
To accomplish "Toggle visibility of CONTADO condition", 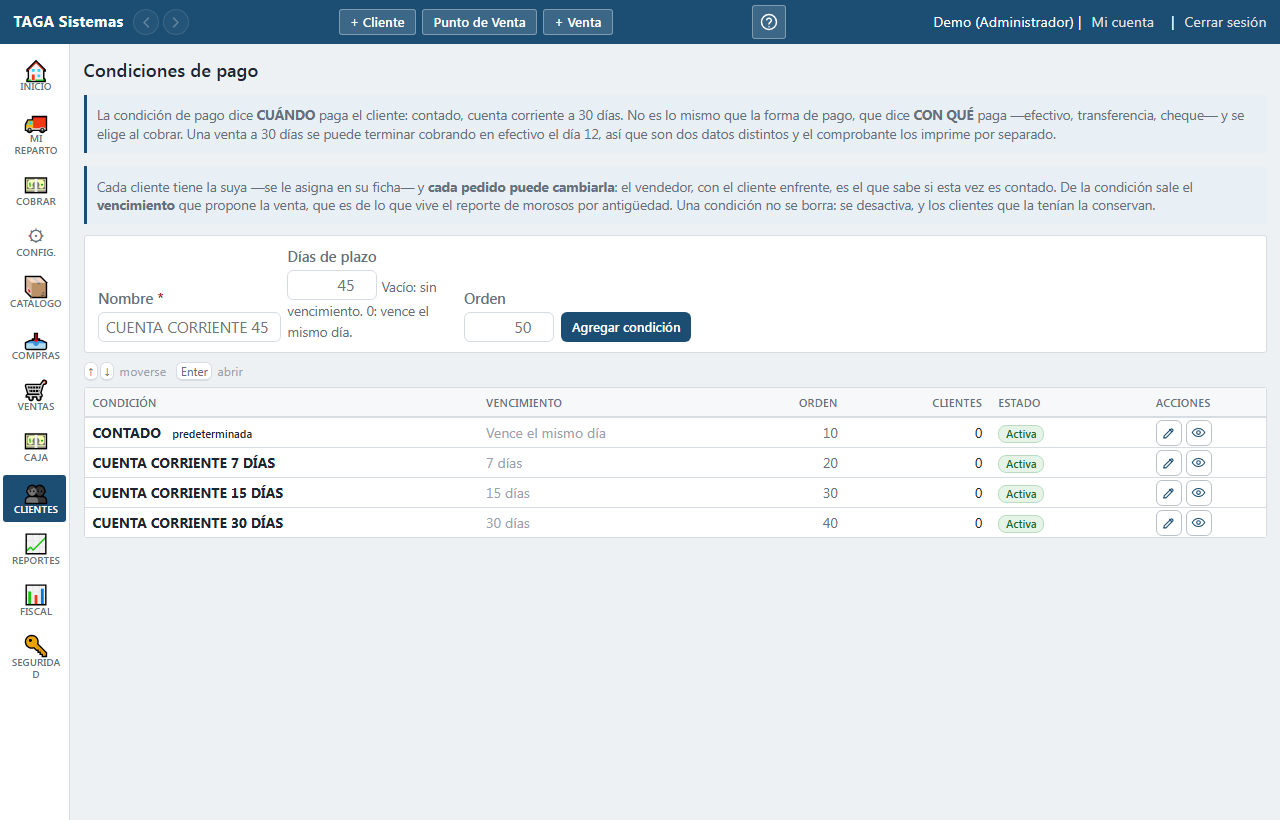I will pyautogui.click(x=1199, y=433).
